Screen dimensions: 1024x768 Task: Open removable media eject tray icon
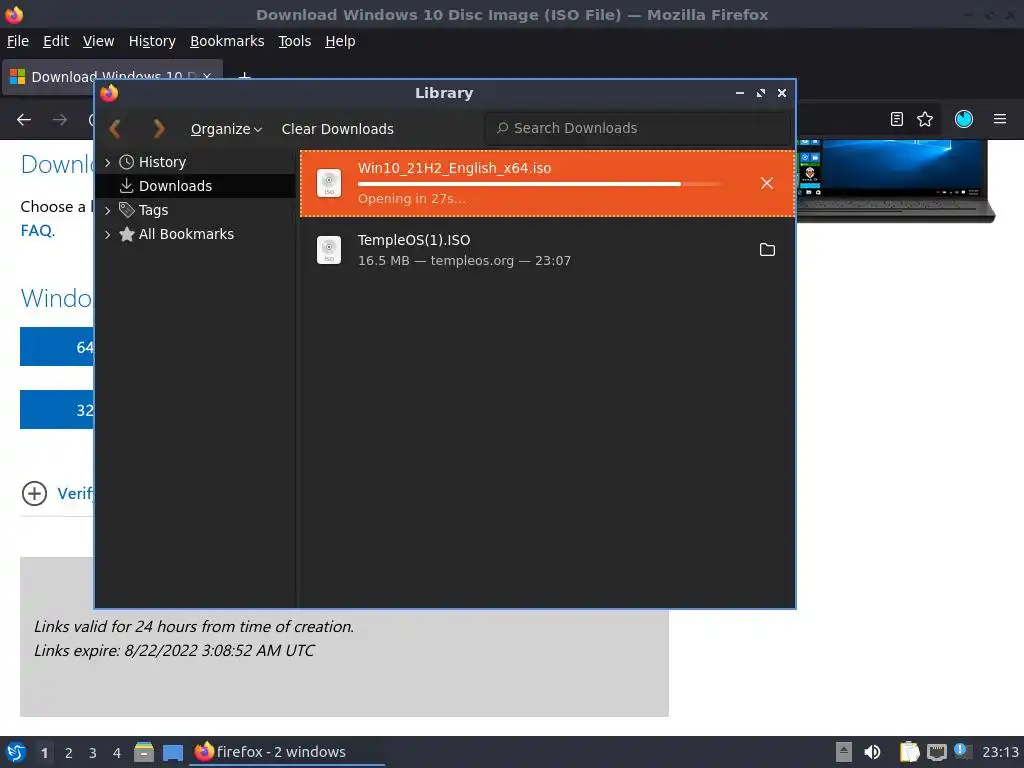844,752
